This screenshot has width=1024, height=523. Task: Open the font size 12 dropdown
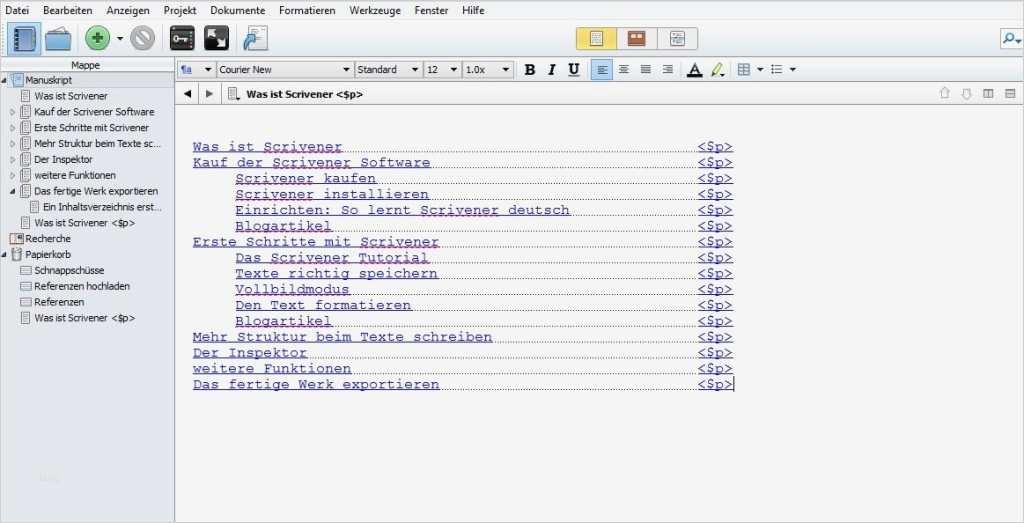point(442,69)
